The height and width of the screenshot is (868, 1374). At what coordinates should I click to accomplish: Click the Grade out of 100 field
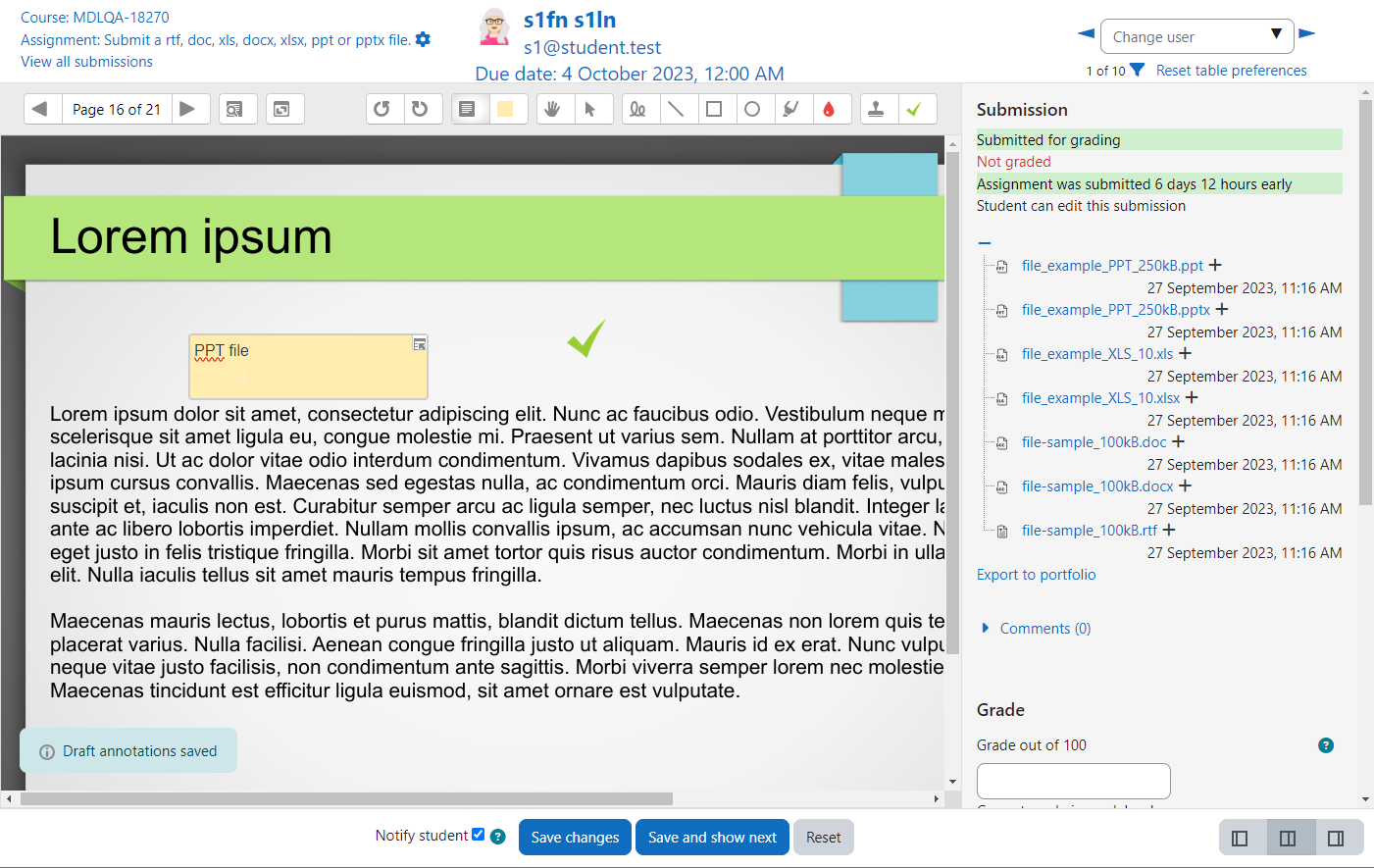click(1074, 782)
